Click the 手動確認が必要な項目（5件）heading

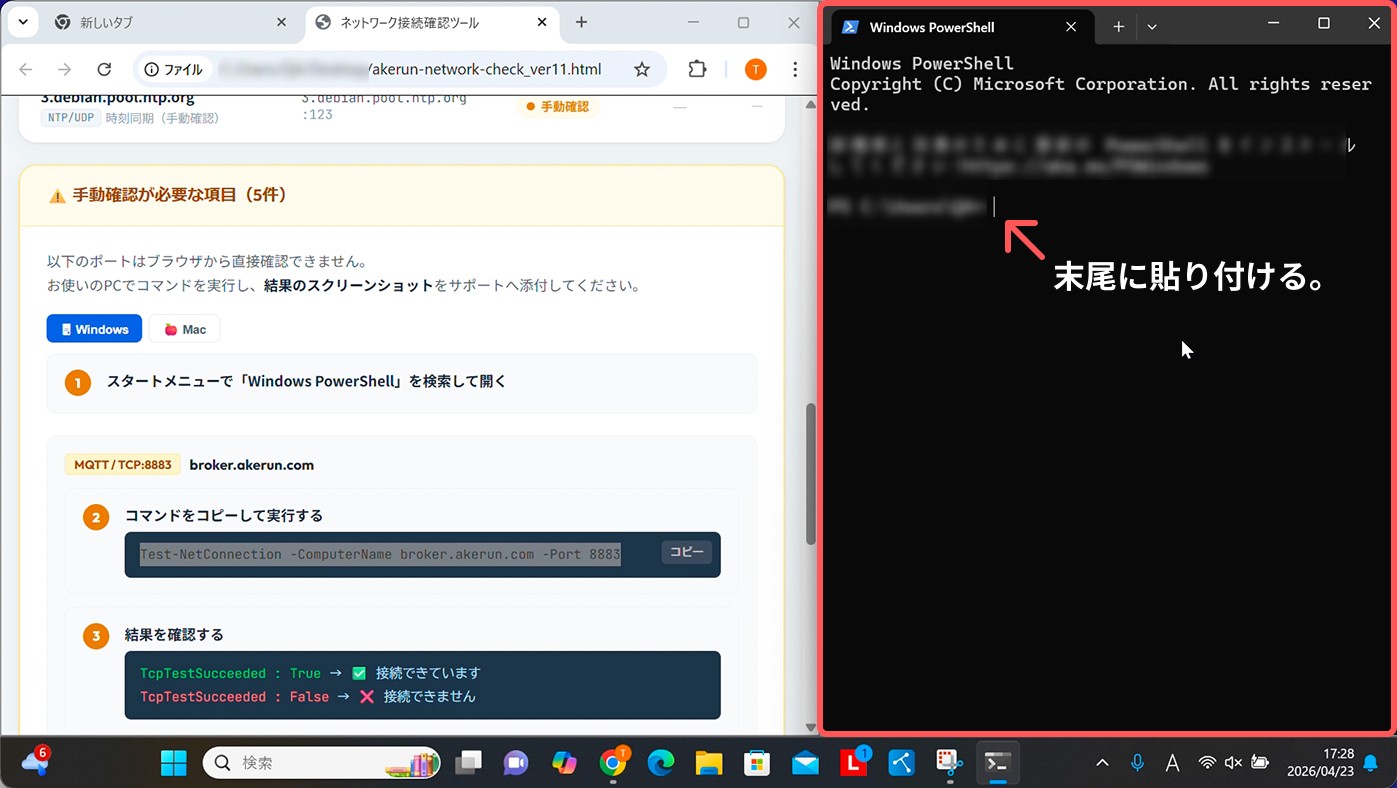(180, 195)
